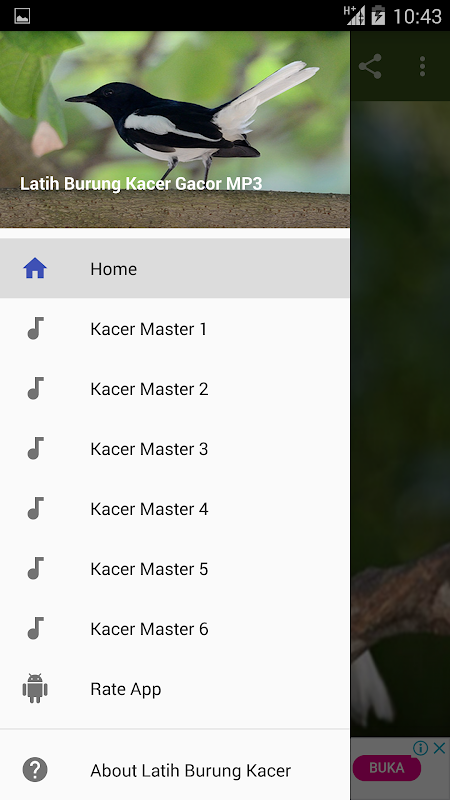Select Home in the navigation drawer
450x800 pixels.
(x=174, y=268)
